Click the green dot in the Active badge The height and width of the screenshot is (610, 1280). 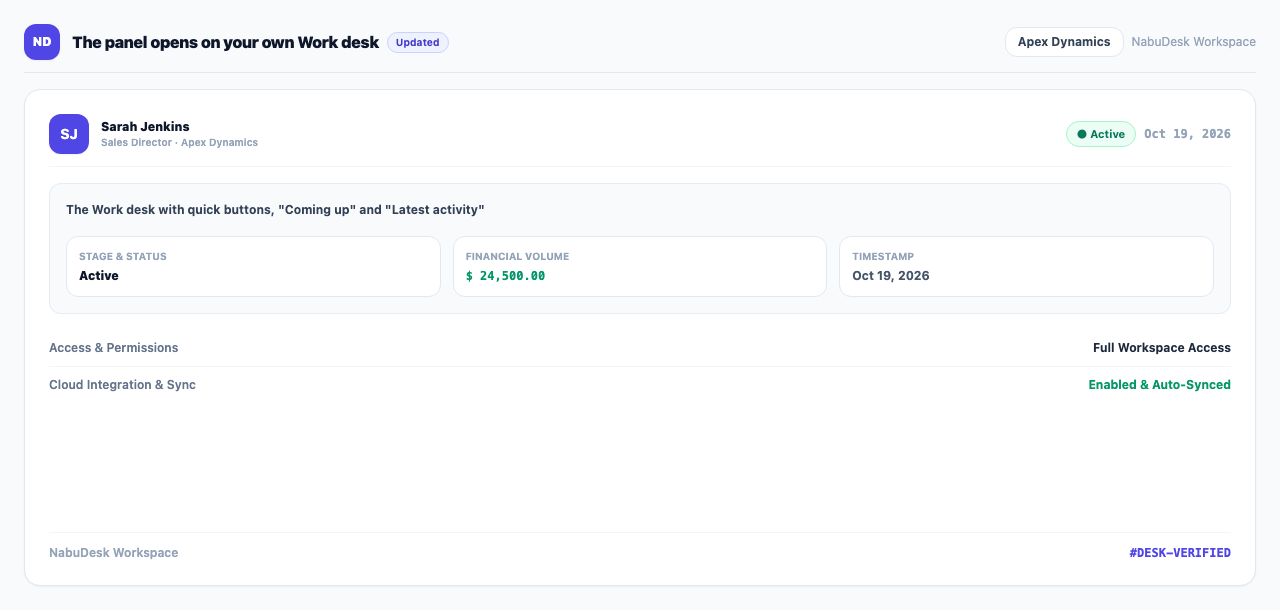(x=1082, y=134)
